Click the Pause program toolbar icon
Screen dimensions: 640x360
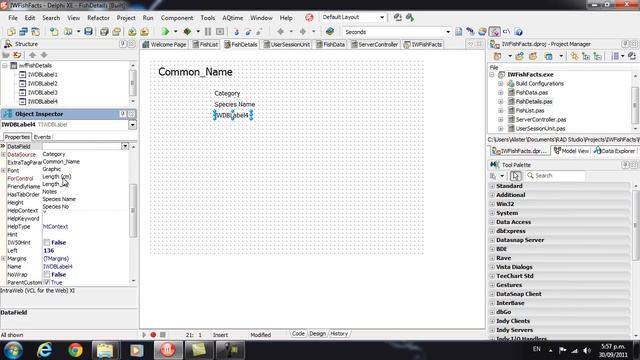pos(208,31)
